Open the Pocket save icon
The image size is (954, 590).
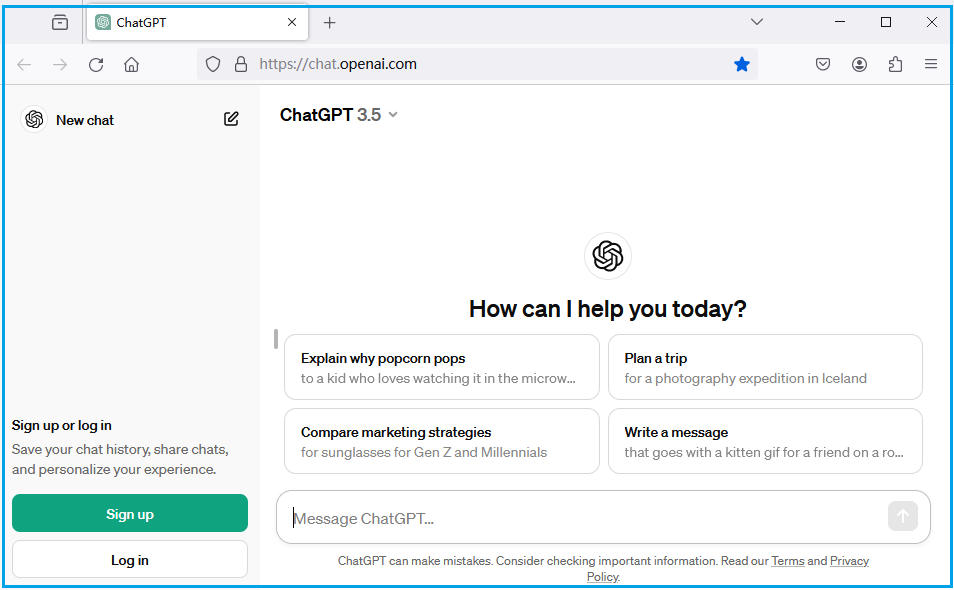click(823, 64)
